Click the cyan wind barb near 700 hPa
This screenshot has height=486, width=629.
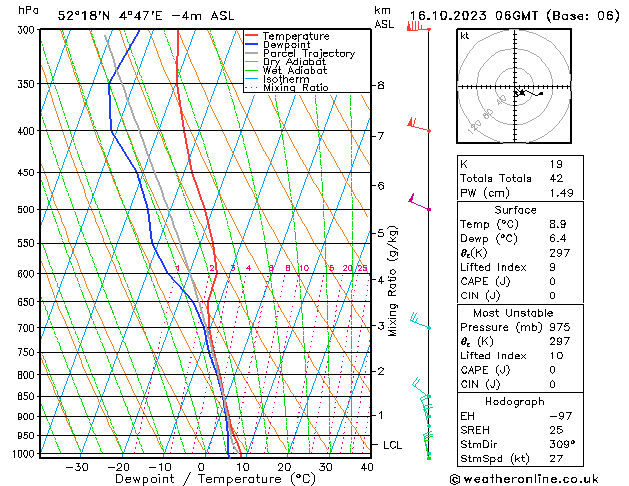tap(419, 323)
